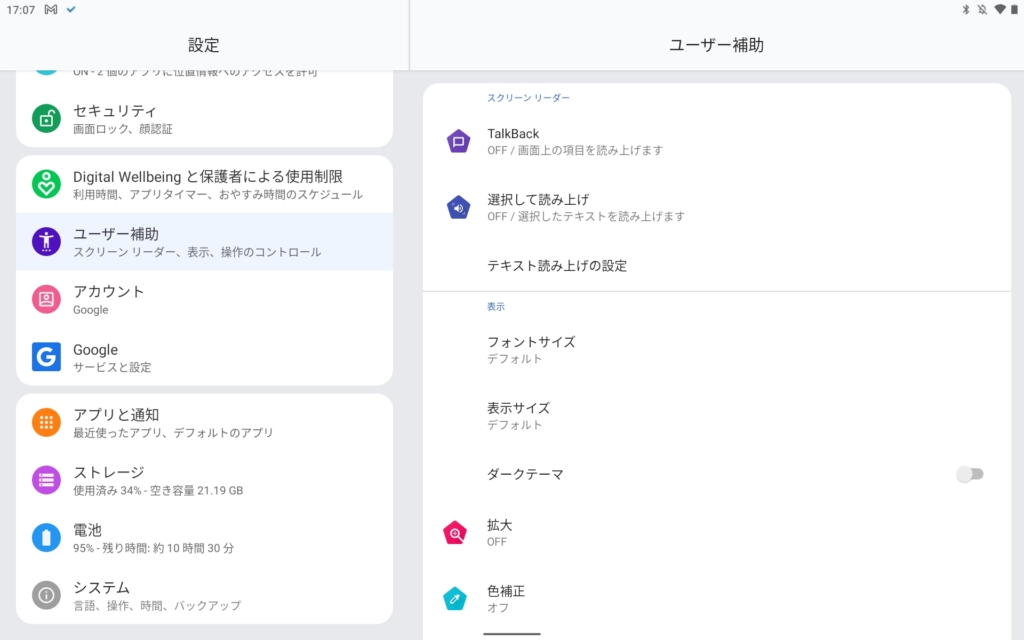Tap the purple accessibility person icon
The width and height of the screenshot is (1024, 640).
[46, 241]
